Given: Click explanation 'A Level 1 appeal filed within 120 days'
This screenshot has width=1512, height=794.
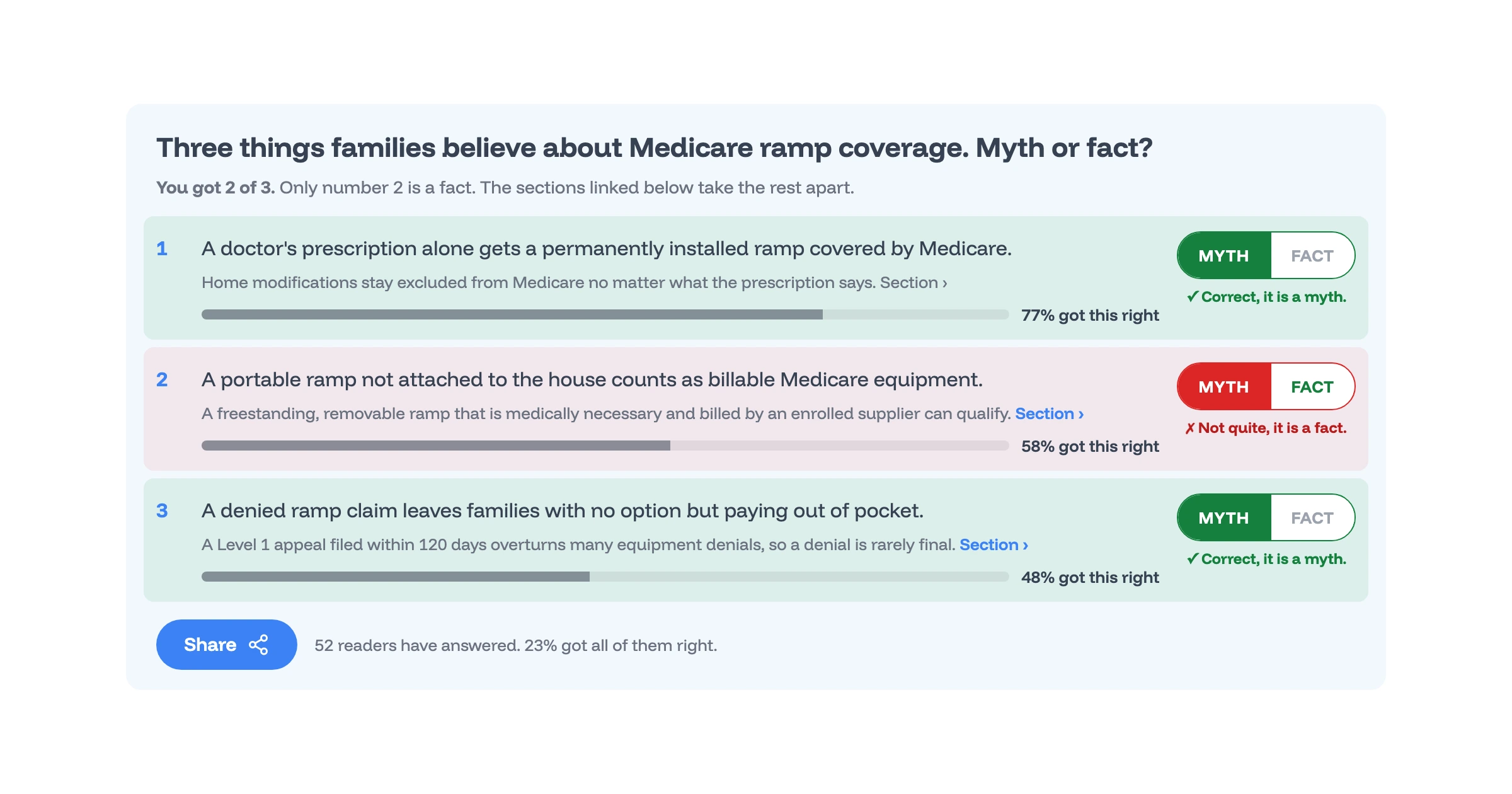Looking at the screenshot, I should [578, 544].
